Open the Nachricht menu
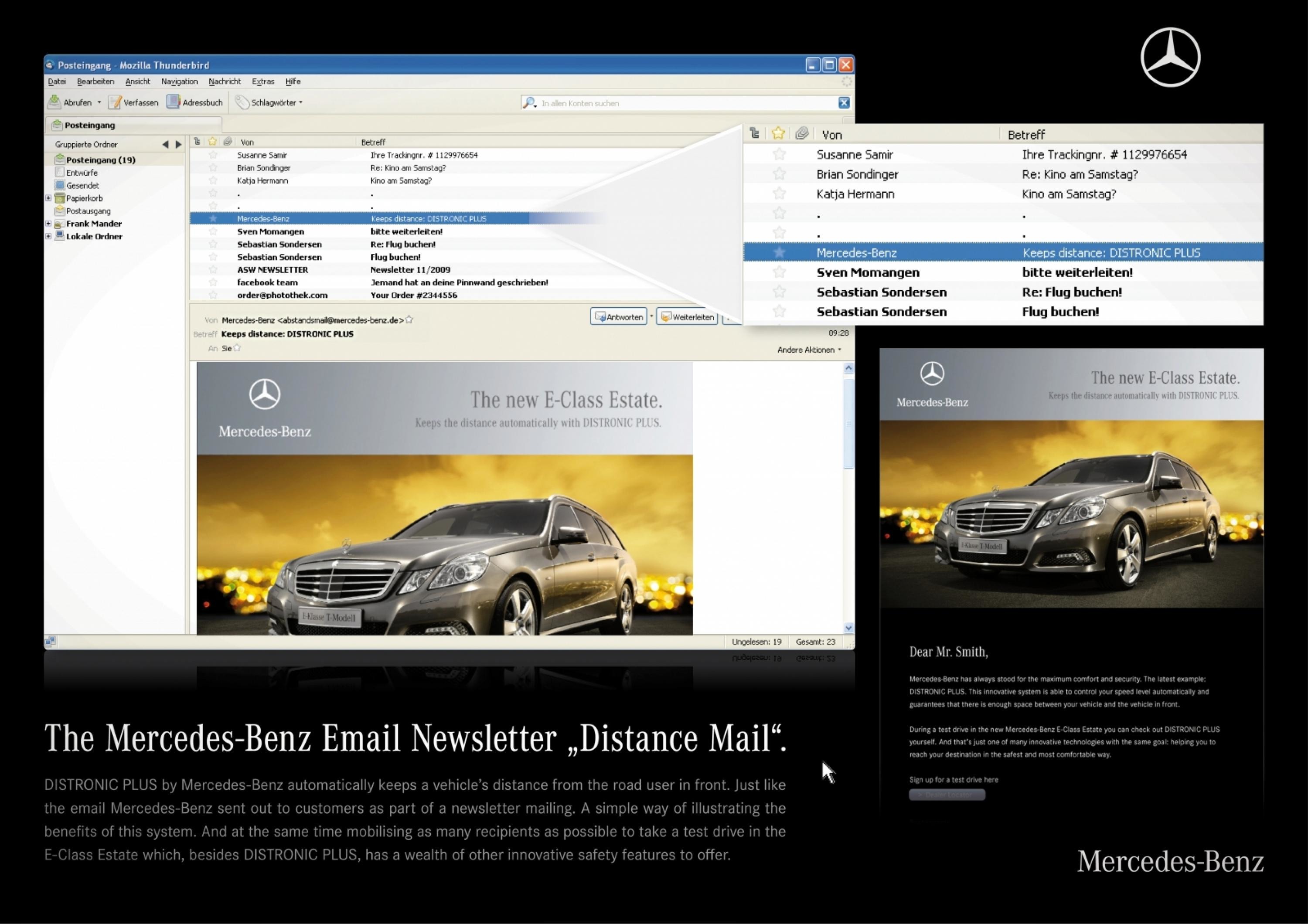 225,82
